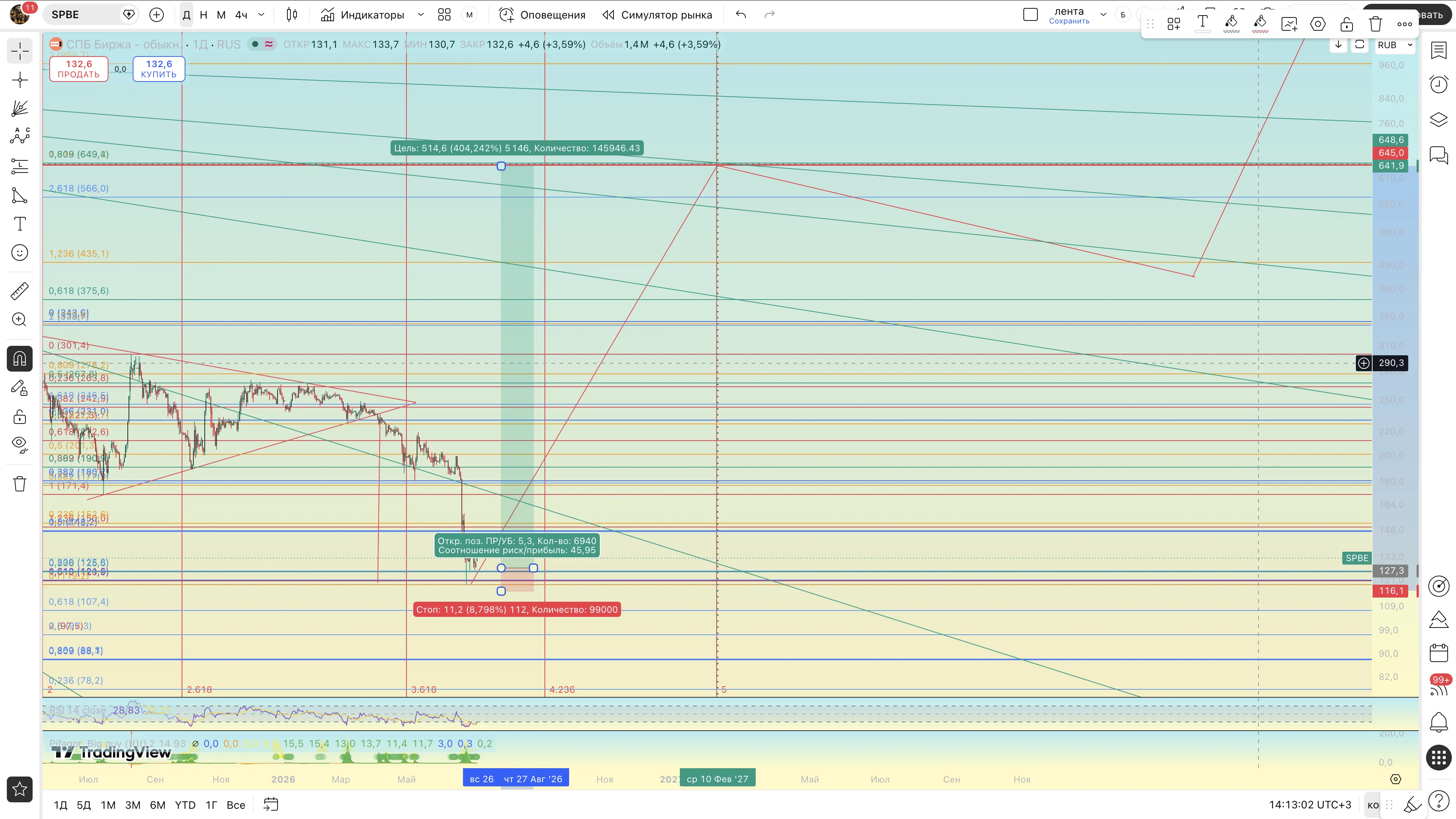
Task: Select the text tool in left toolbar
Action: coord(20,224)
